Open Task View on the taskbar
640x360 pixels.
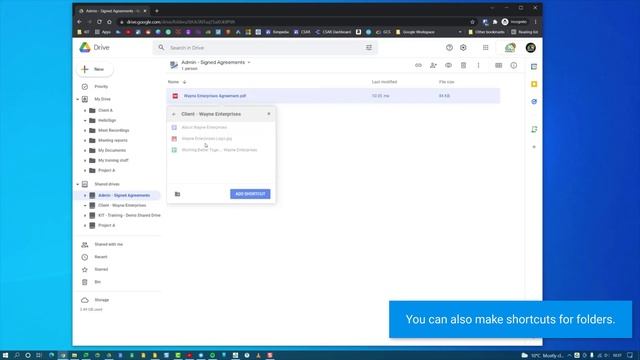coord(39,356)
